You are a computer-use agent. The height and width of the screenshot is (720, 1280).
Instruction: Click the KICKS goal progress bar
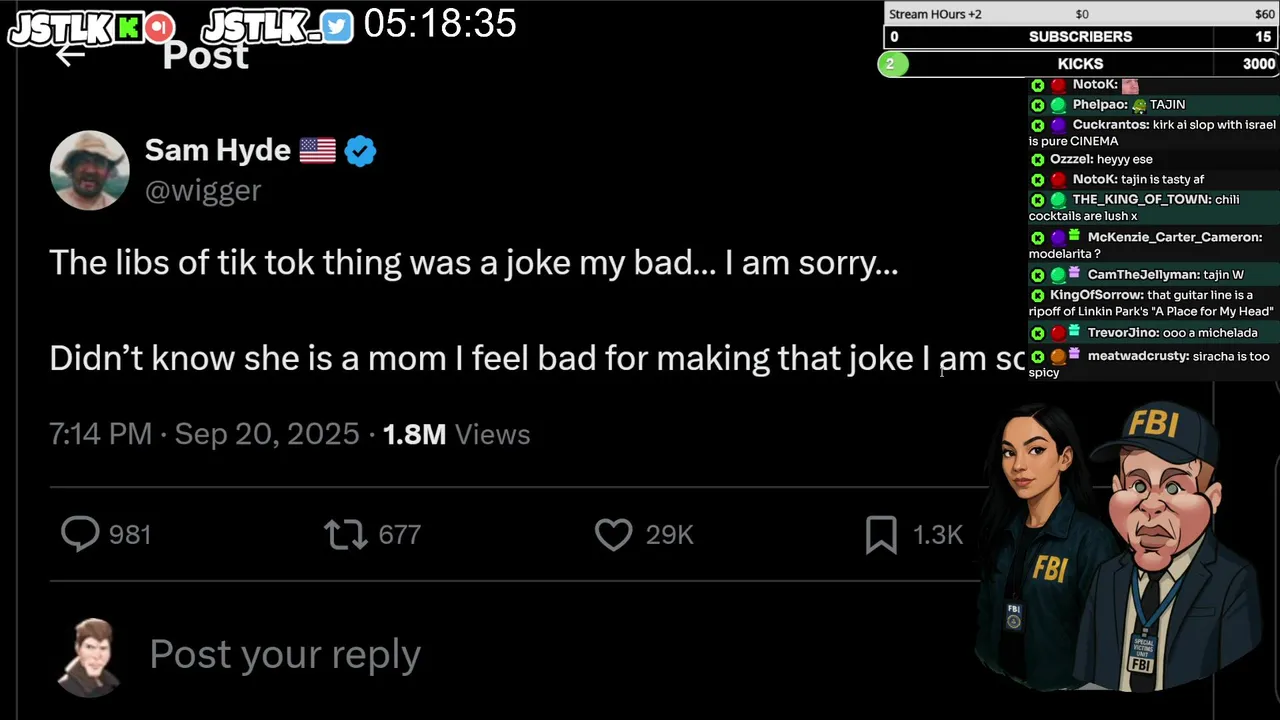[1080, 64]
